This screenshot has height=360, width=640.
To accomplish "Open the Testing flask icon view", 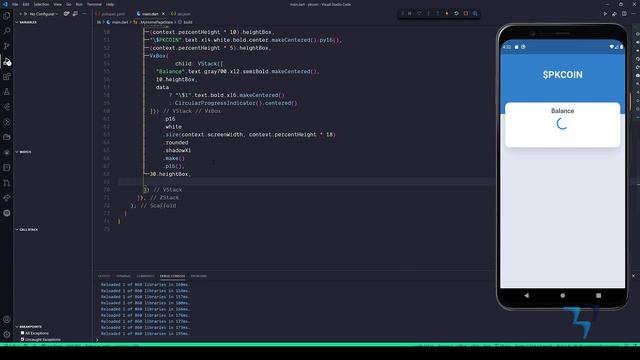I will (x=7, y=92).
